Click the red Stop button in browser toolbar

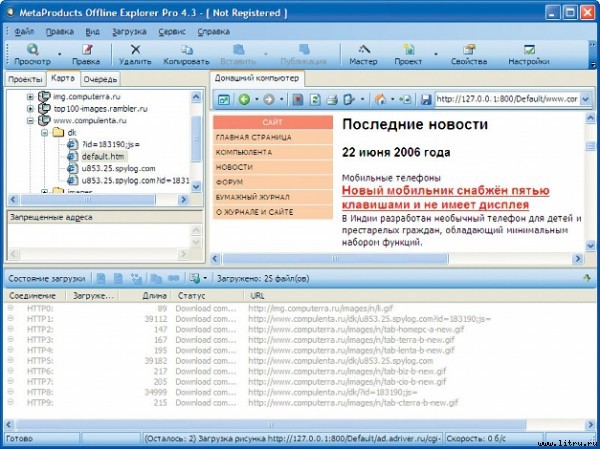tap(297, 100)
